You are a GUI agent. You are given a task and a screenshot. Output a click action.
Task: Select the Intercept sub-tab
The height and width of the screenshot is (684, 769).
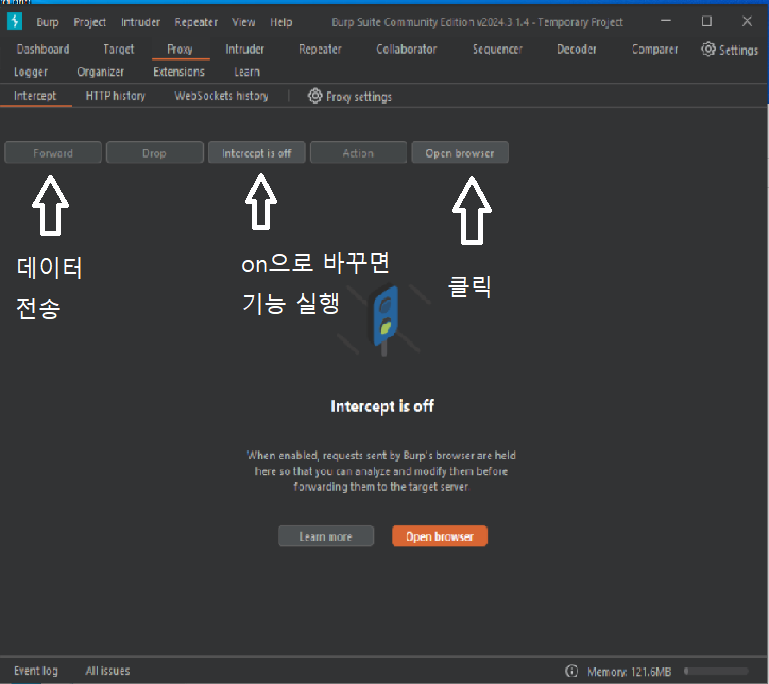tap(35, 96)
